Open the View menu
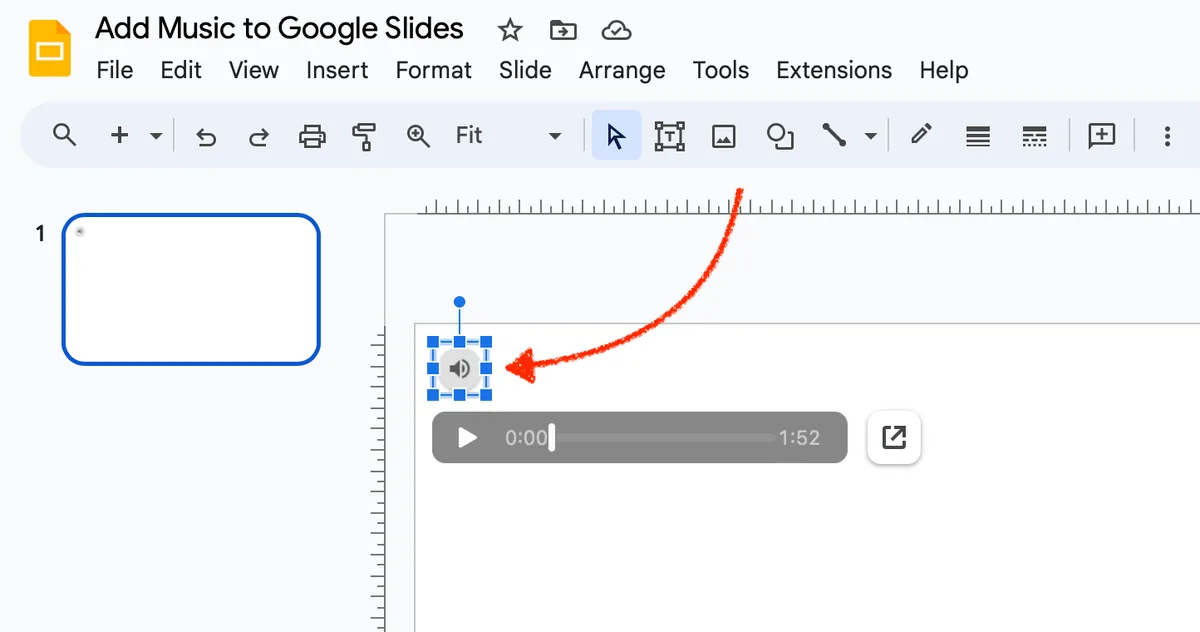Image resolution: width=1200 pixels, height=632 pixels. pyautogui.click(x=254, y=70)
